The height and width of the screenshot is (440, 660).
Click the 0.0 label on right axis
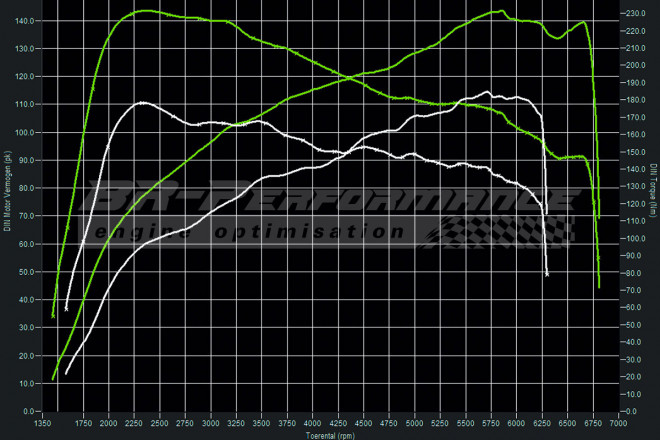tap(632, 411)
